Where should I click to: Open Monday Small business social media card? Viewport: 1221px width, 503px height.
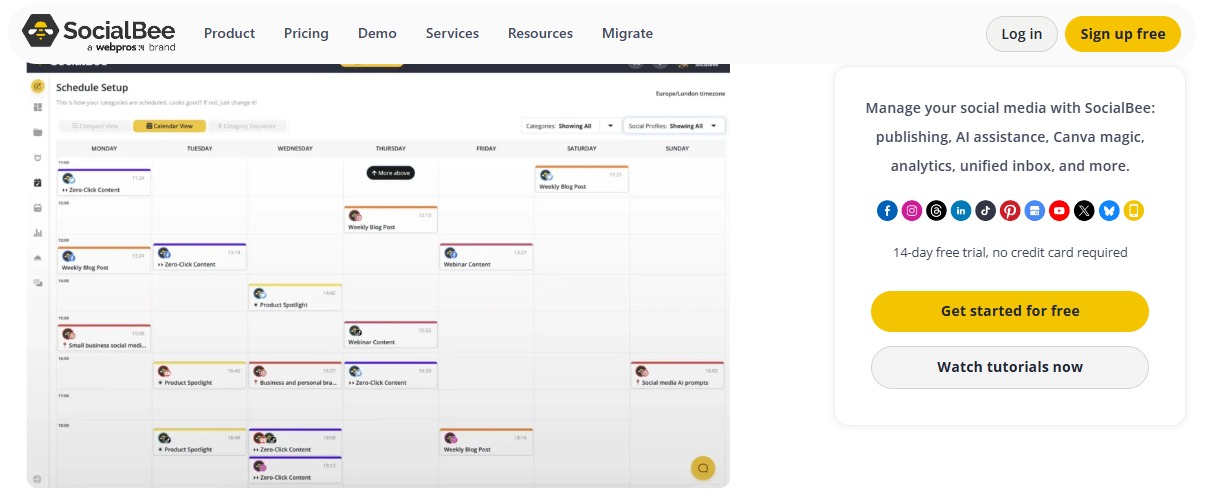(x=104, y=338)
